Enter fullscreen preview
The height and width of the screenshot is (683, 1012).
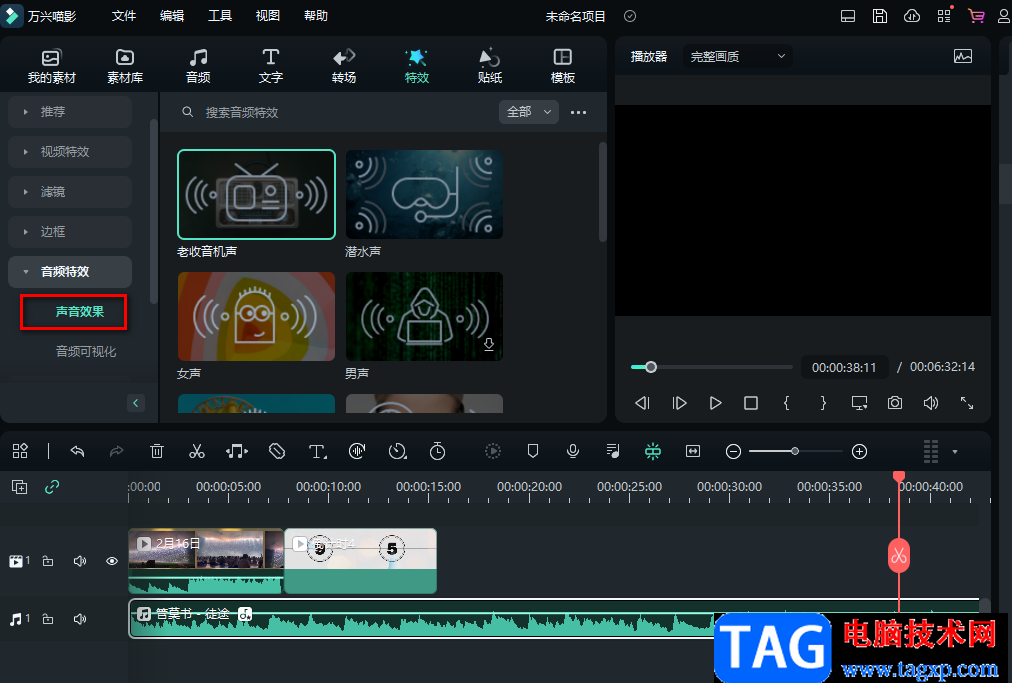[967, 403]
